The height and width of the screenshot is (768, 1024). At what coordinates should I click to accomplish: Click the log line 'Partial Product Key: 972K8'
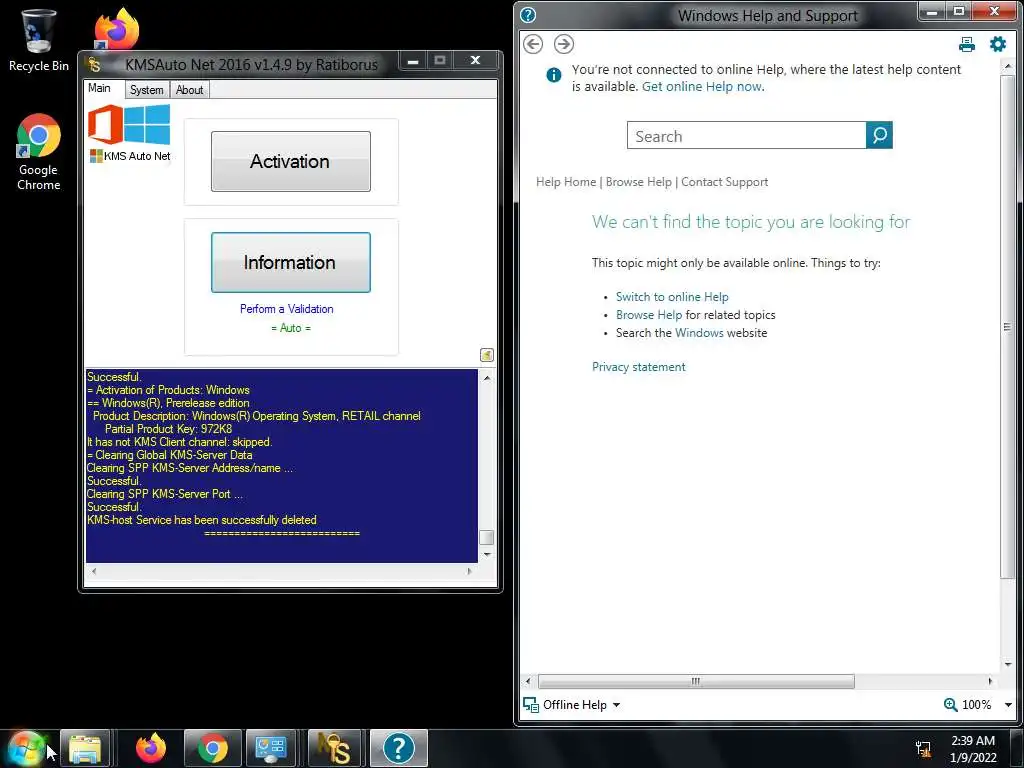168,429
